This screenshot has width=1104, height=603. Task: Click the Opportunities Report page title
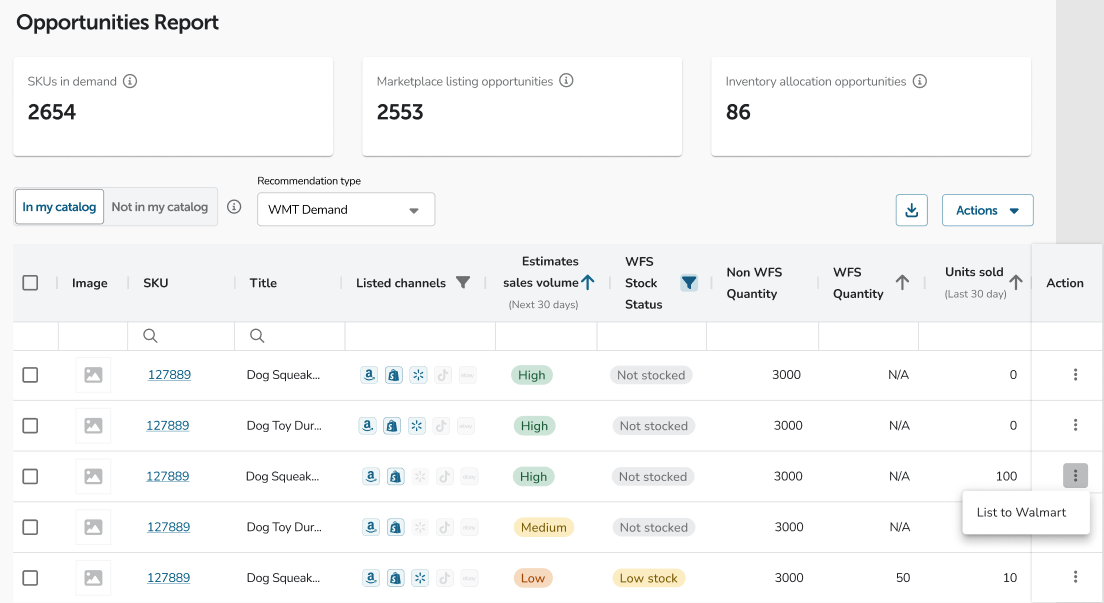point(118,23)
